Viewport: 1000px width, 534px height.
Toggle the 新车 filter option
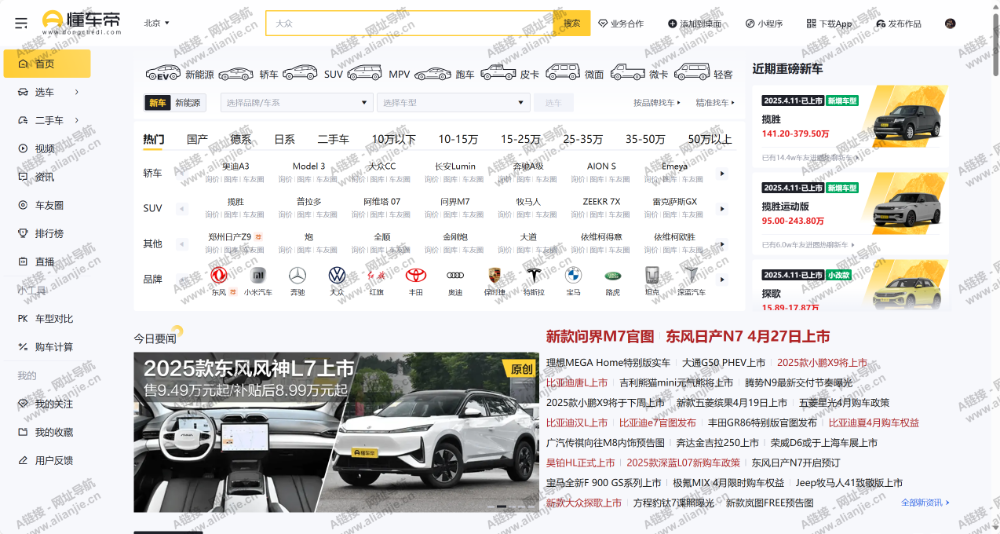[158, 103]
